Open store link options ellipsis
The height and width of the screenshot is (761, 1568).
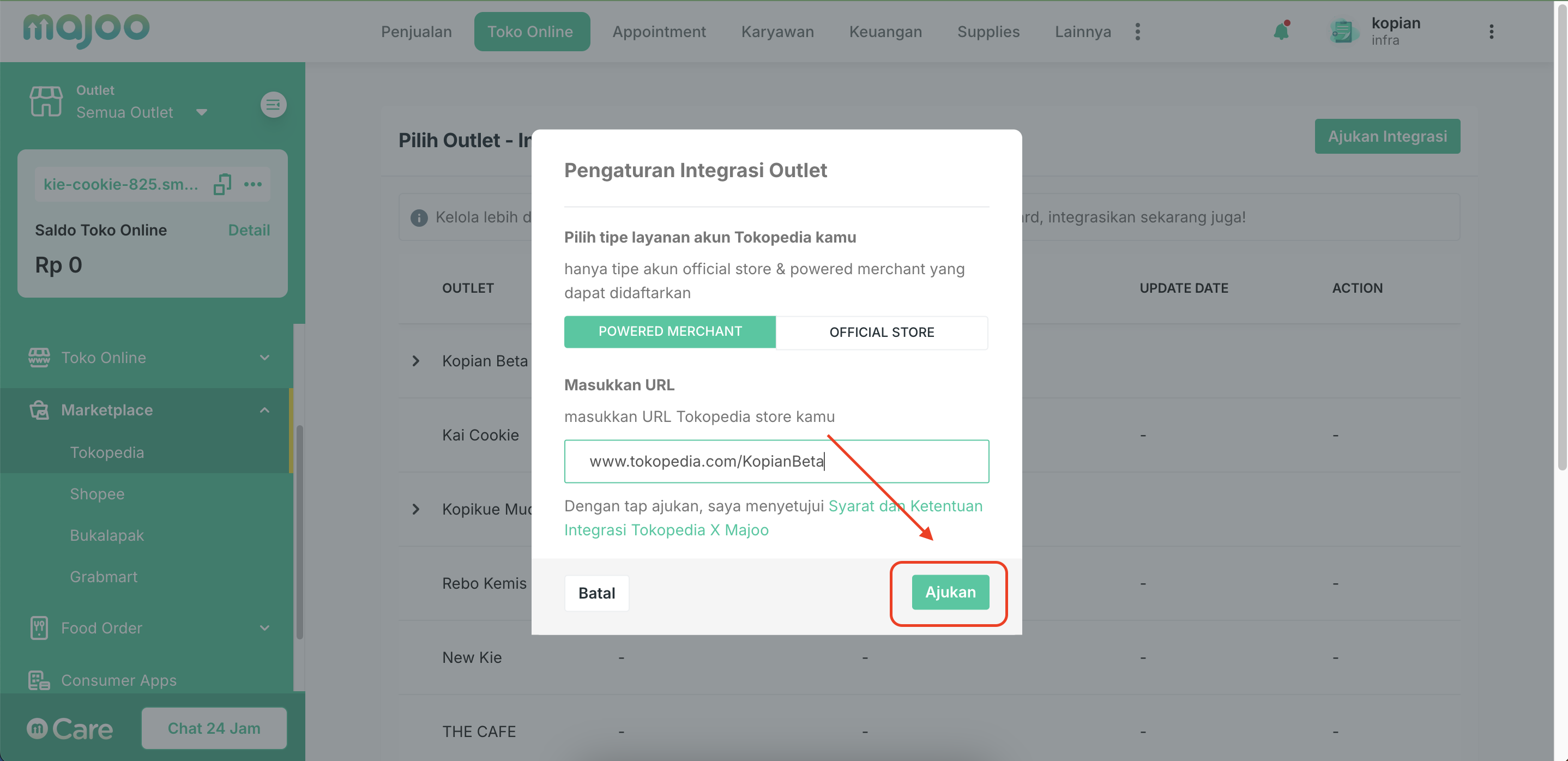click(x=252, y=184)
